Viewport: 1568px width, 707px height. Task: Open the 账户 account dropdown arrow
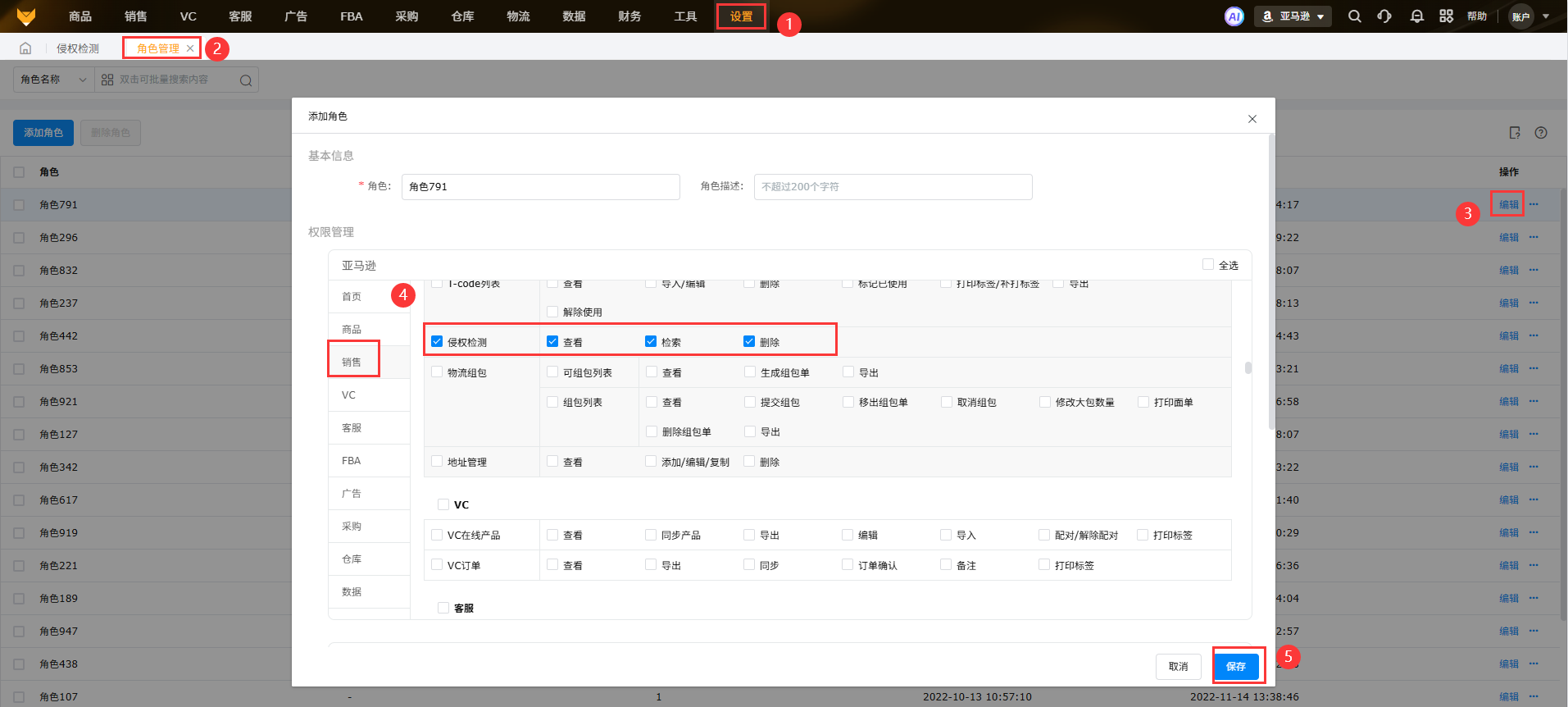pyautogui.click(x=1546, y=16)
